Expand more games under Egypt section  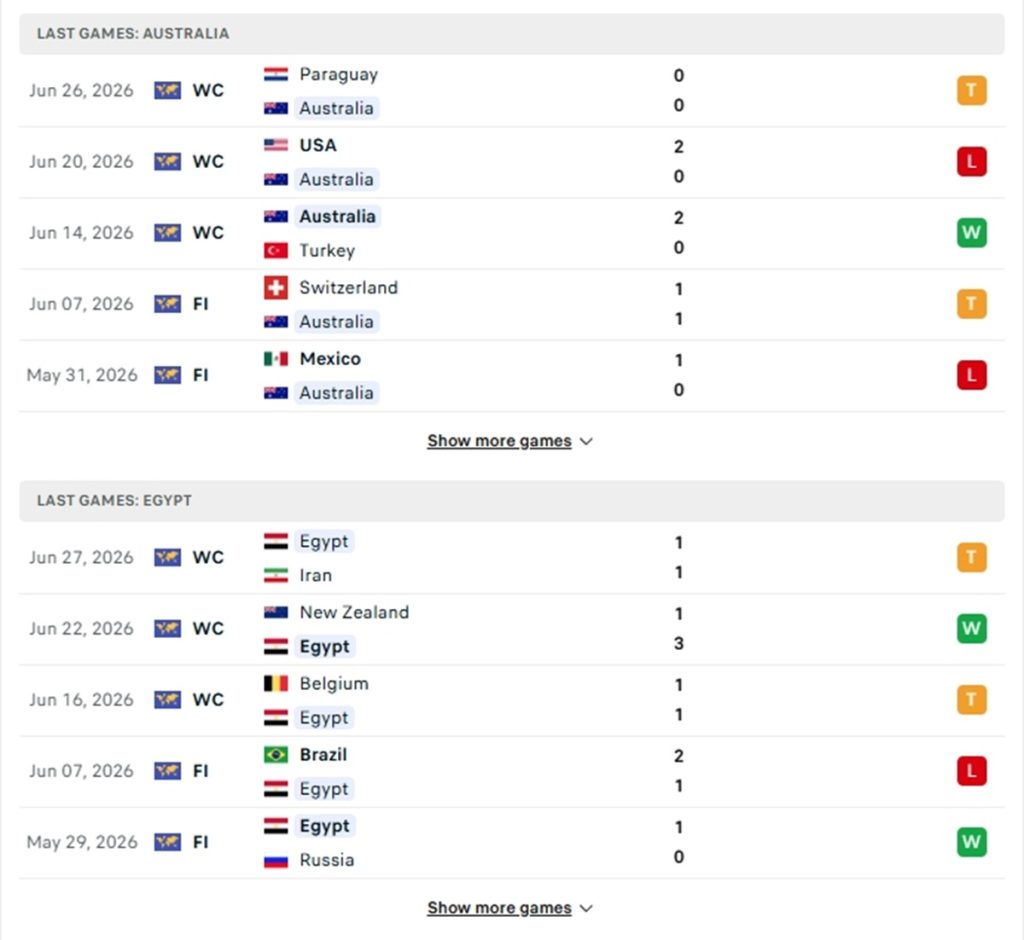tap(510, 908)
